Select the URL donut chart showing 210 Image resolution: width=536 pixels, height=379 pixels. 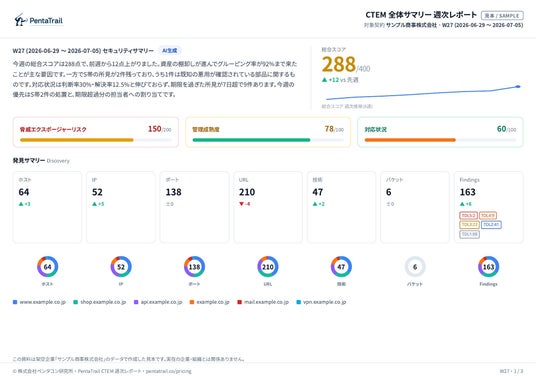click(x=268, y=267)
